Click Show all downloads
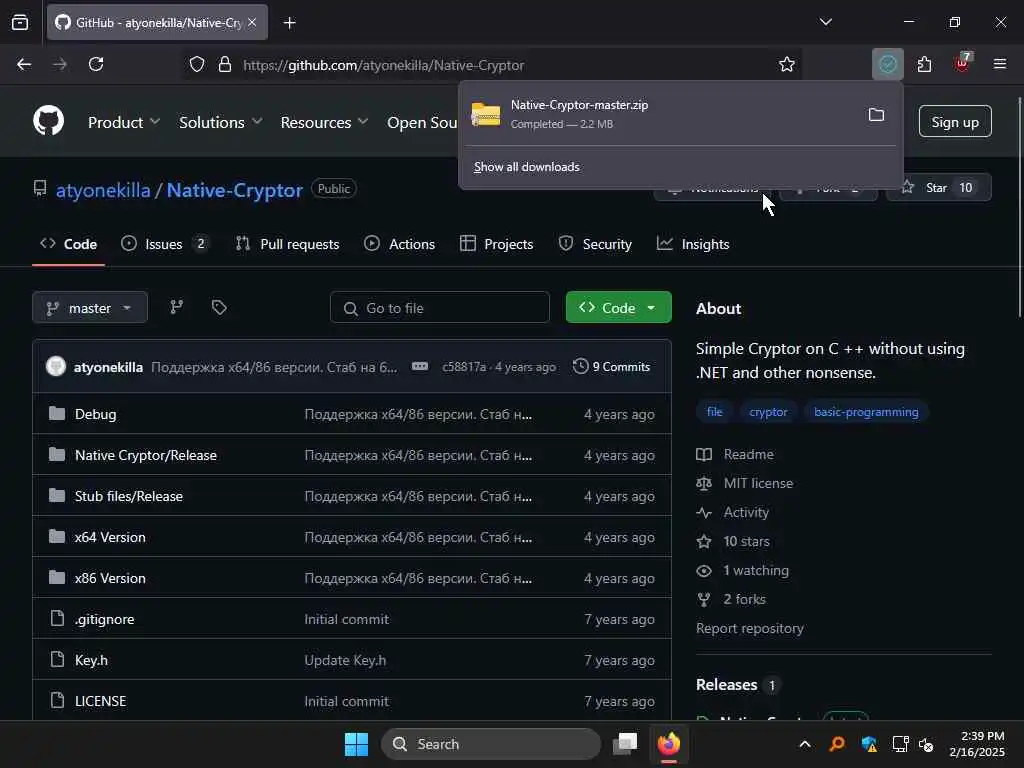Viewport: 1024px width, 768px height. 526,167
